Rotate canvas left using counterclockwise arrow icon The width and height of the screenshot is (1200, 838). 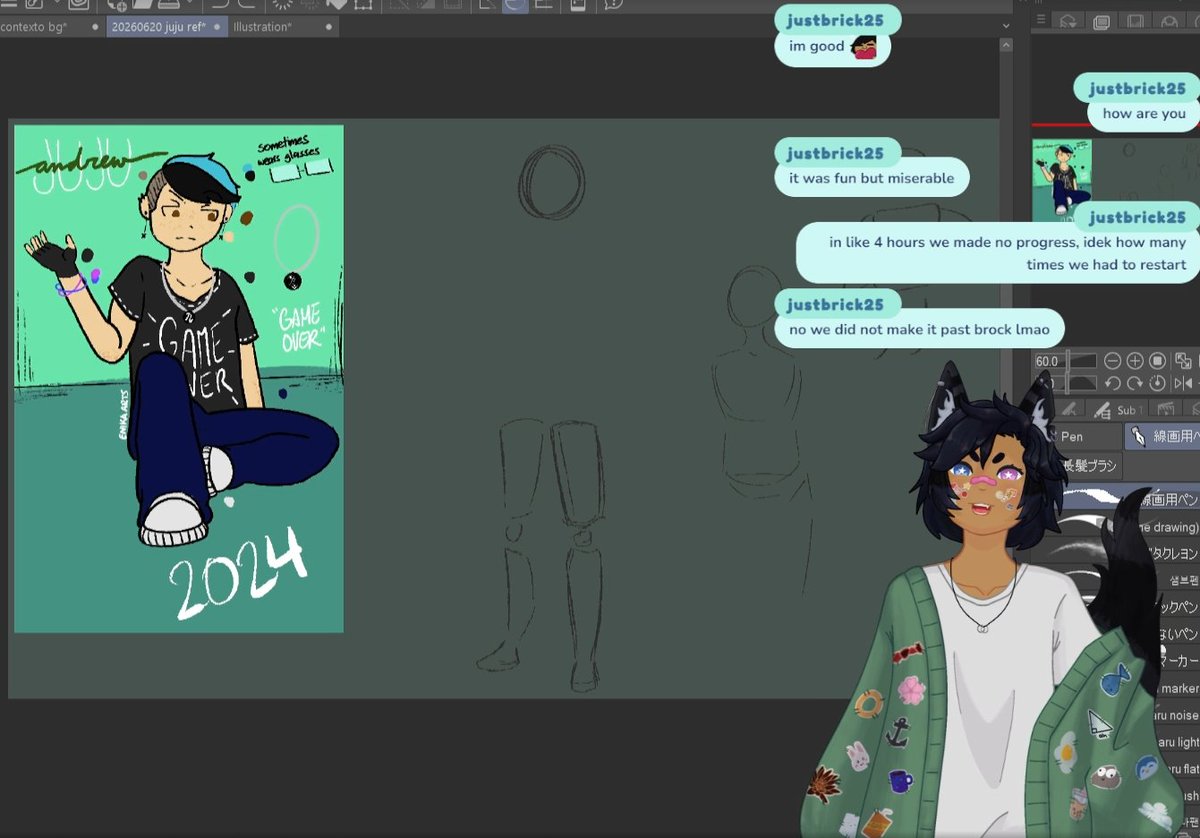click(x=1112, y=383)
